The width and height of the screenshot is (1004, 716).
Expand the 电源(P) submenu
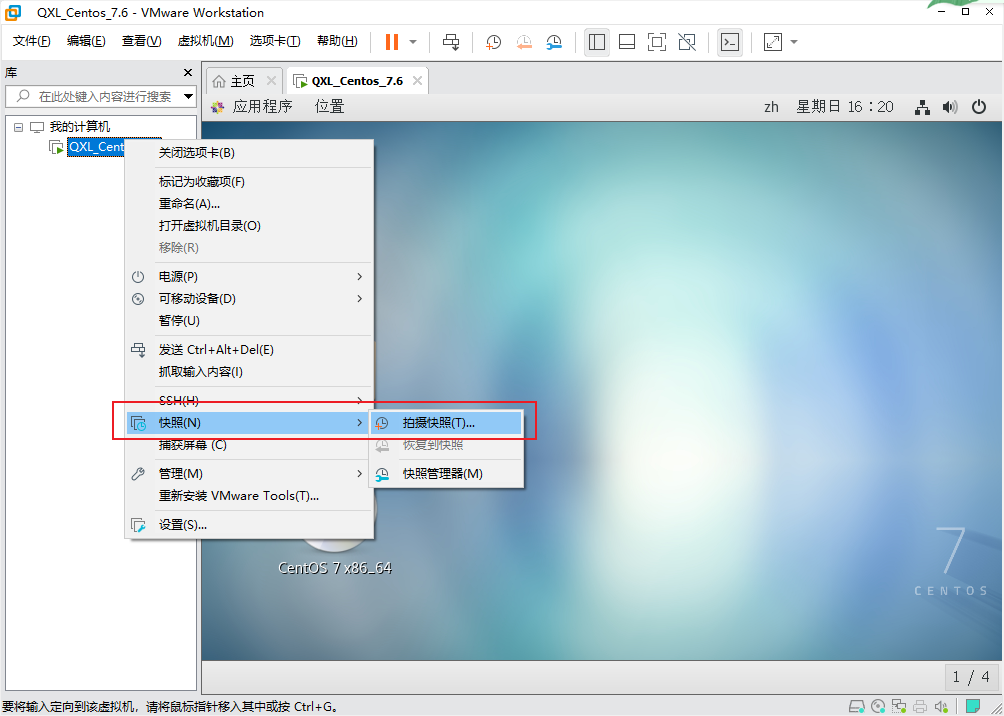(x=250, y=277)
